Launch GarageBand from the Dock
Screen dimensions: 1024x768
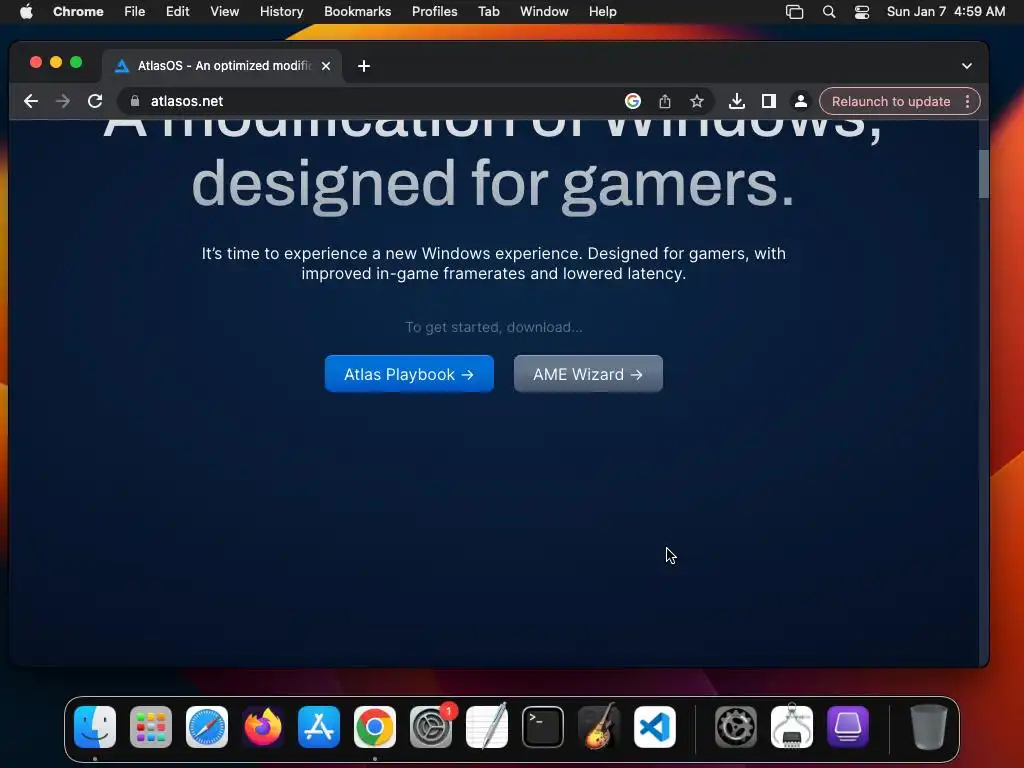599,727
